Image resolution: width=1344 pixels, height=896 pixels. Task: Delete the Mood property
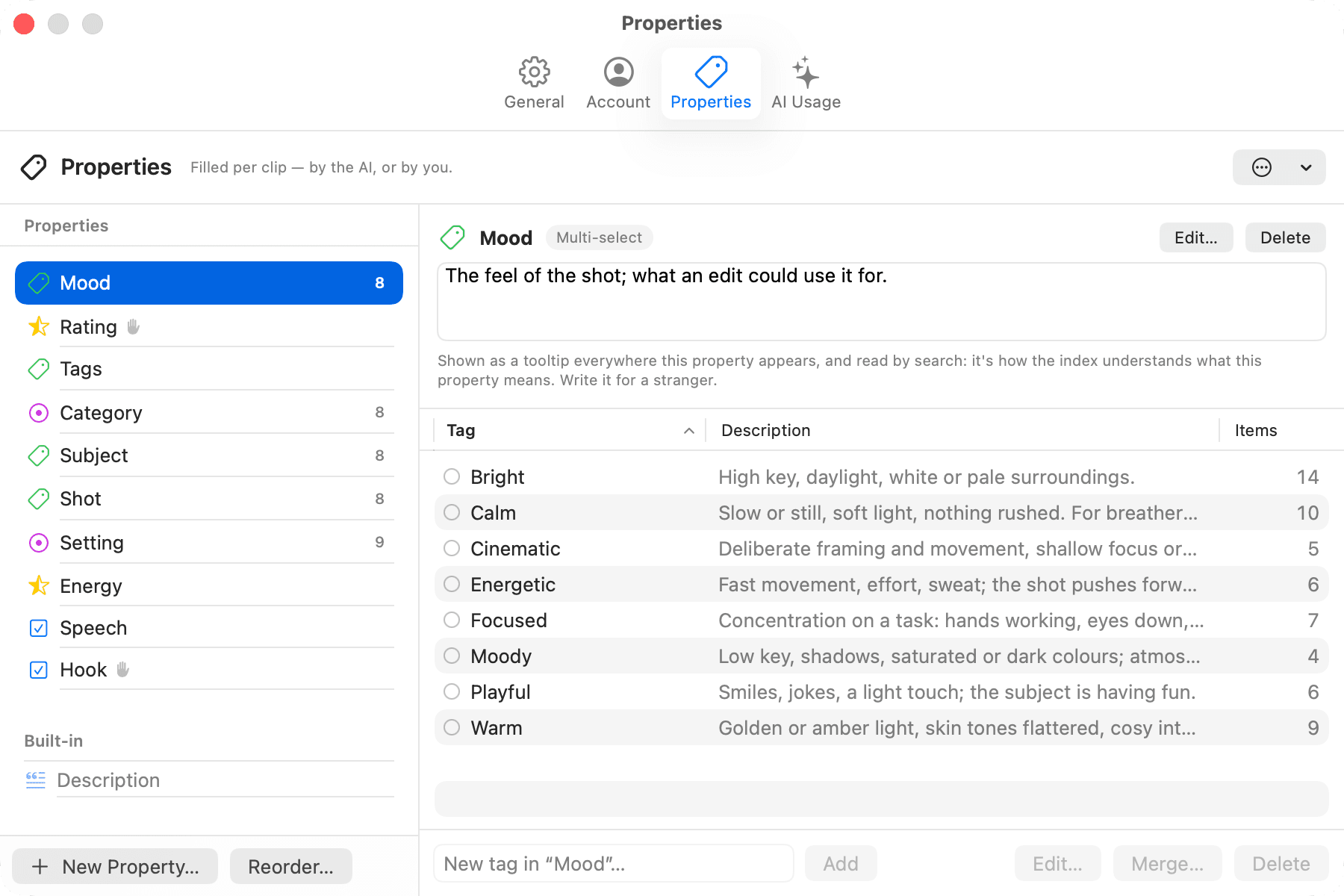click(1285, 237)
